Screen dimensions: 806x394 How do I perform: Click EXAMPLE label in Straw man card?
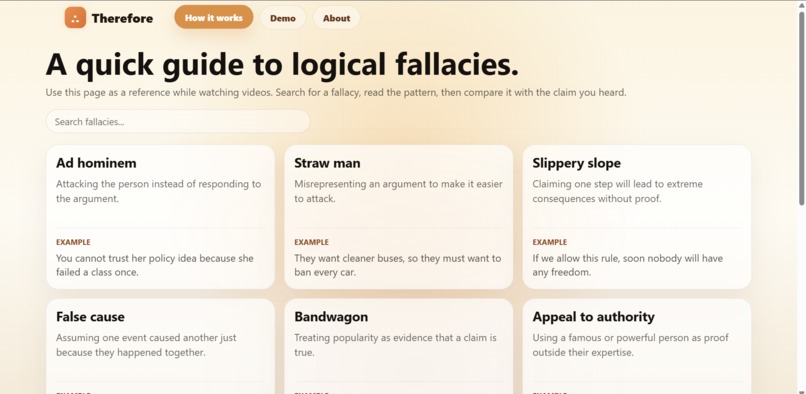[311, 242]
